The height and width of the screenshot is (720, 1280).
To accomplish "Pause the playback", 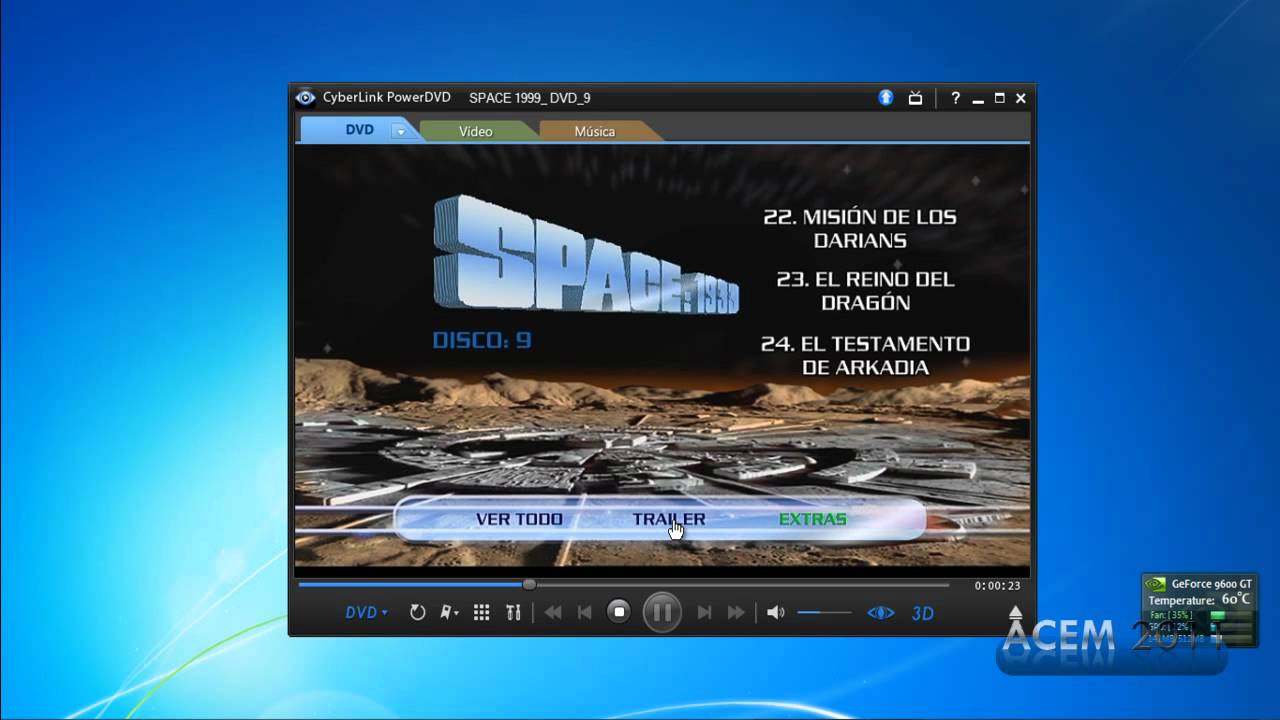I will (662, 612).
